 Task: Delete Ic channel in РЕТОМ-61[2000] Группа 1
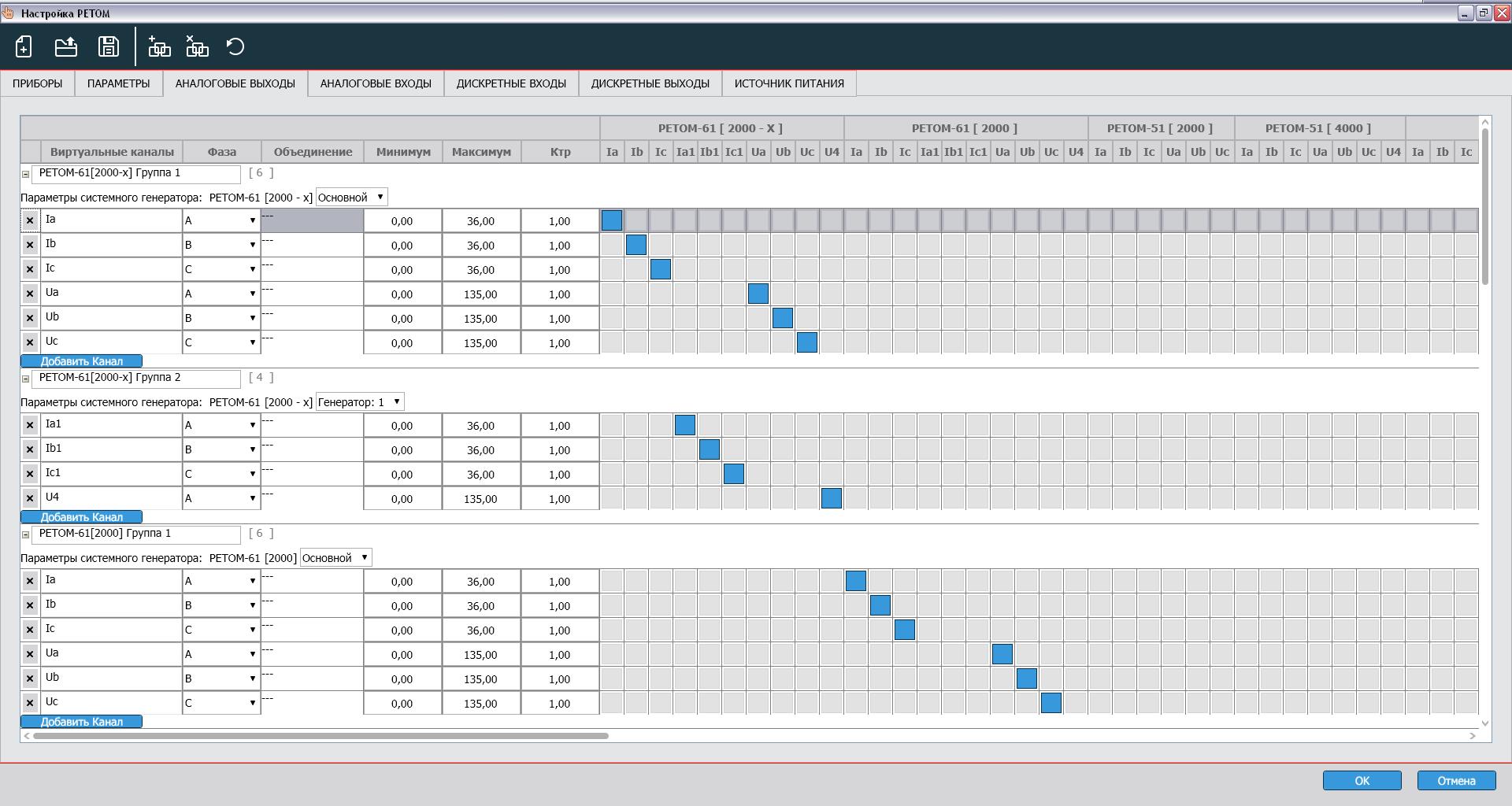pos(30,630)
